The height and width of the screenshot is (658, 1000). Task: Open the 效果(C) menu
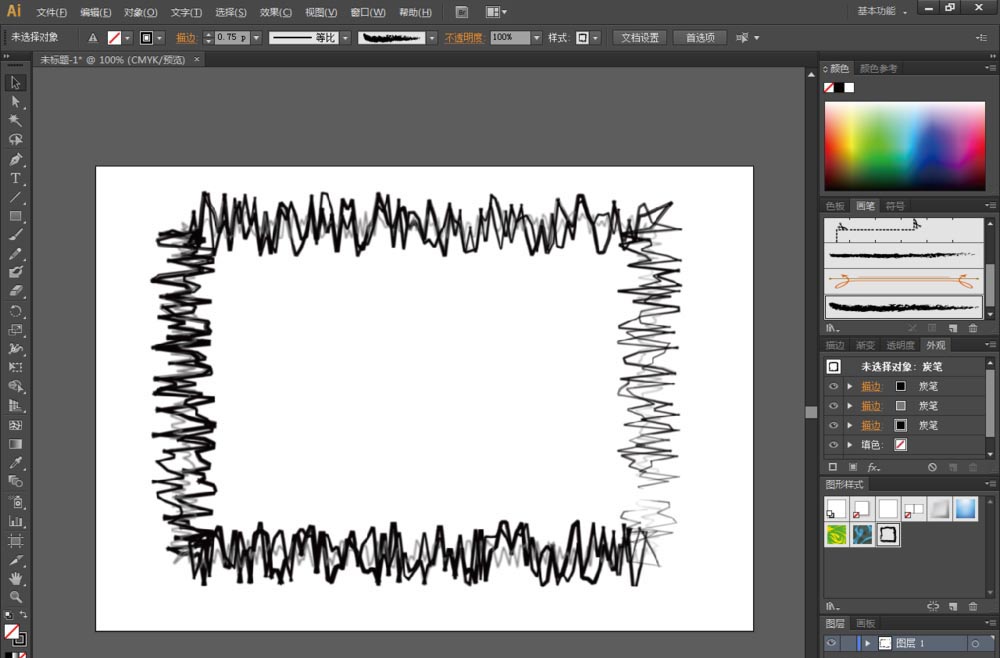coord(276,12)
